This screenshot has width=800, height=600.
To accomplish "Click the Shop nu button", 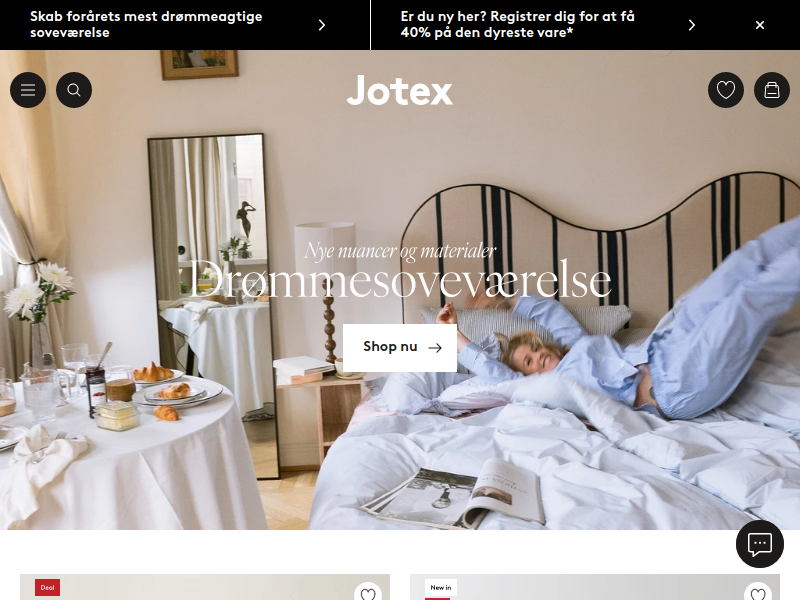I will click(x=399, y=347).
